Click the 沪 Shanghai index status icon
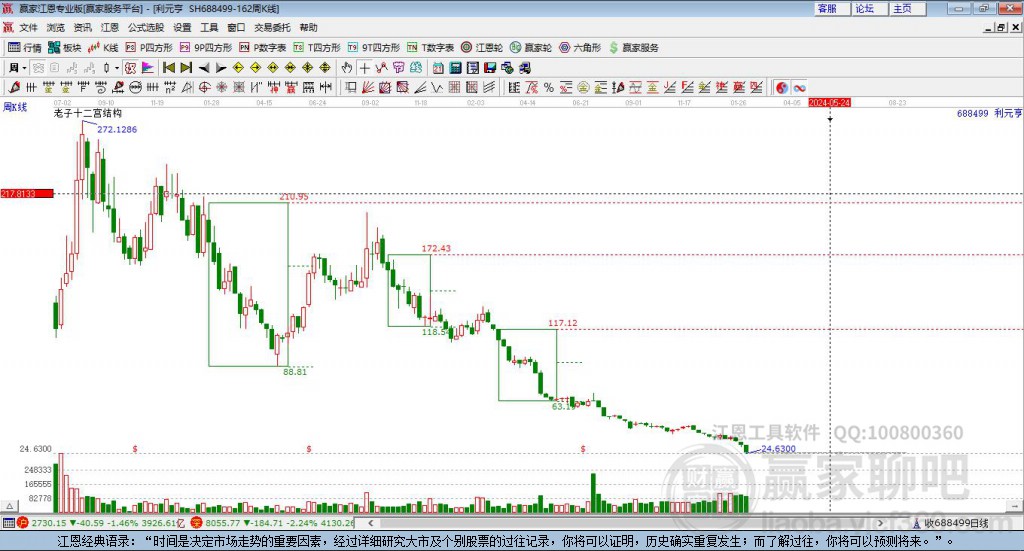1024x551 pixels. click(x=24, y=523)
